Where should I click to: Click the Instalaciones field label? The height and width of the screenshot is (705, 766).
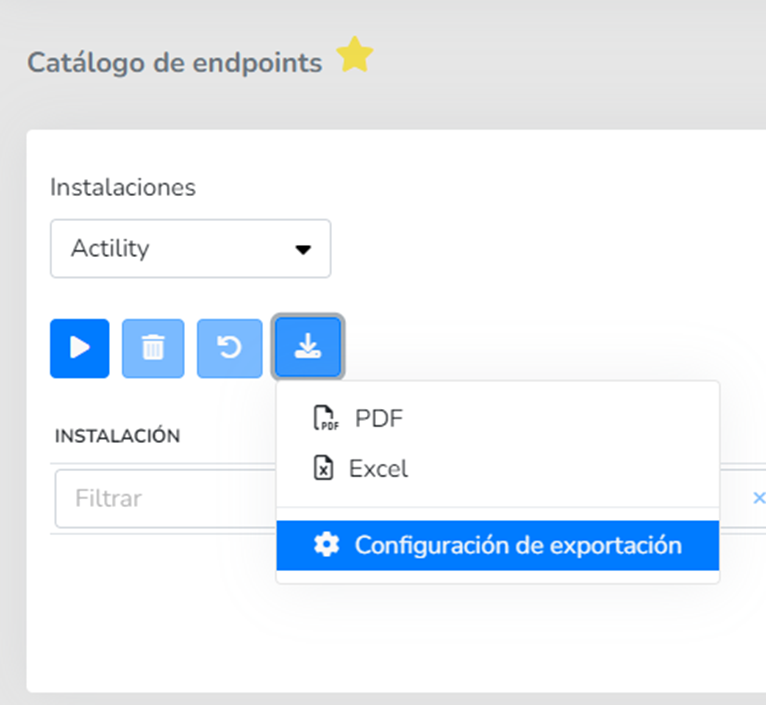pyautogui.click(x=123, y=187)
